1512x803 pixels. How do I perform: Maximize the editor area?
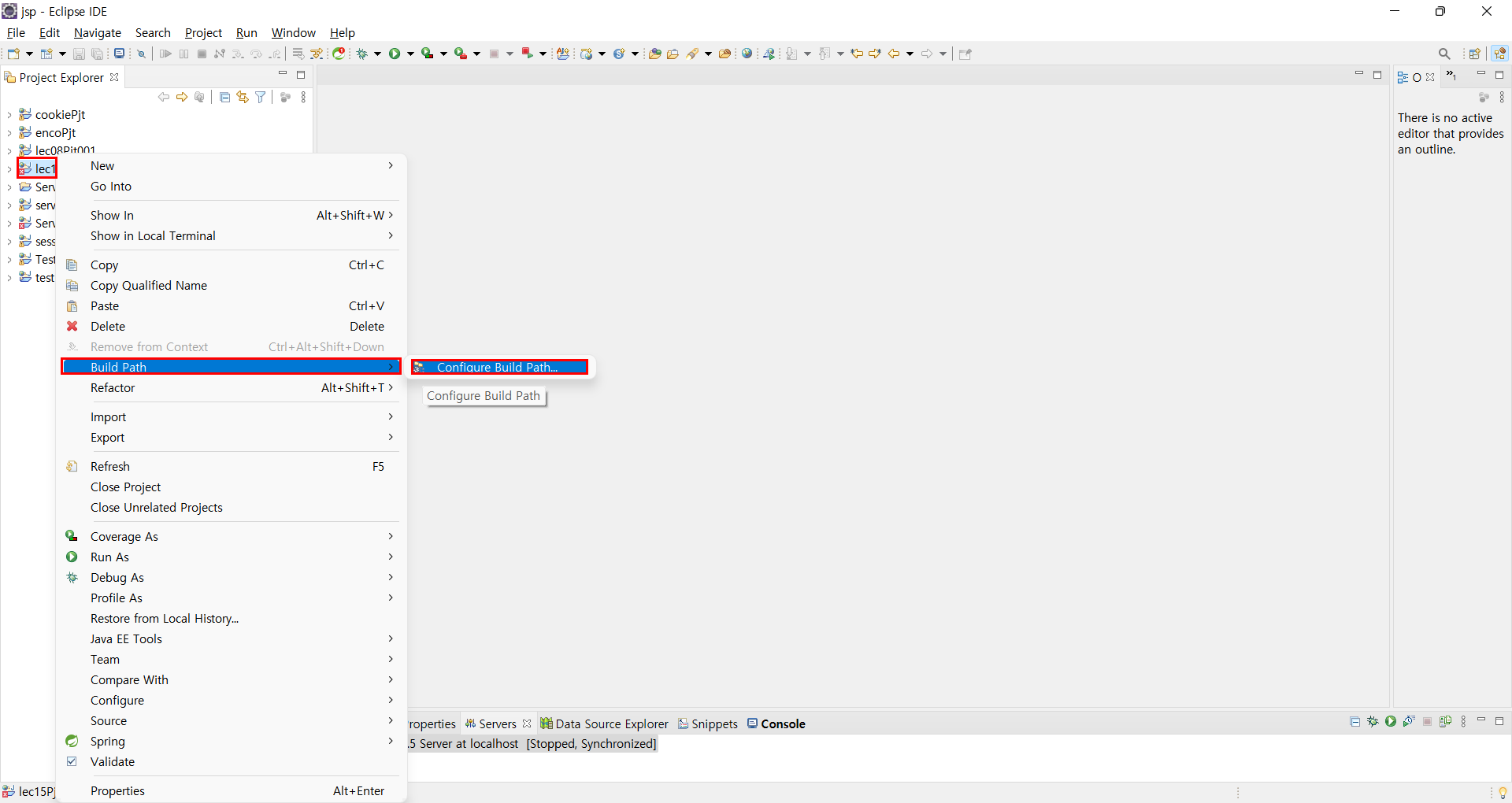1377,75
